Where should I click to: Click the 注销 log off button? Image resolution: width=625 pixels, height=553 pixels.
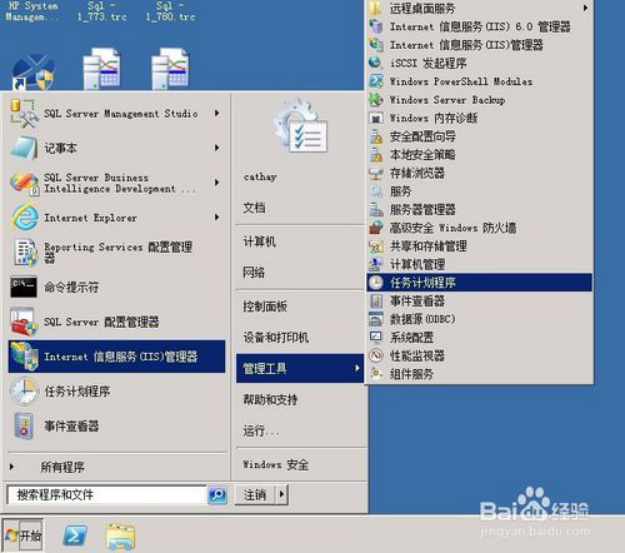(255, 494)
